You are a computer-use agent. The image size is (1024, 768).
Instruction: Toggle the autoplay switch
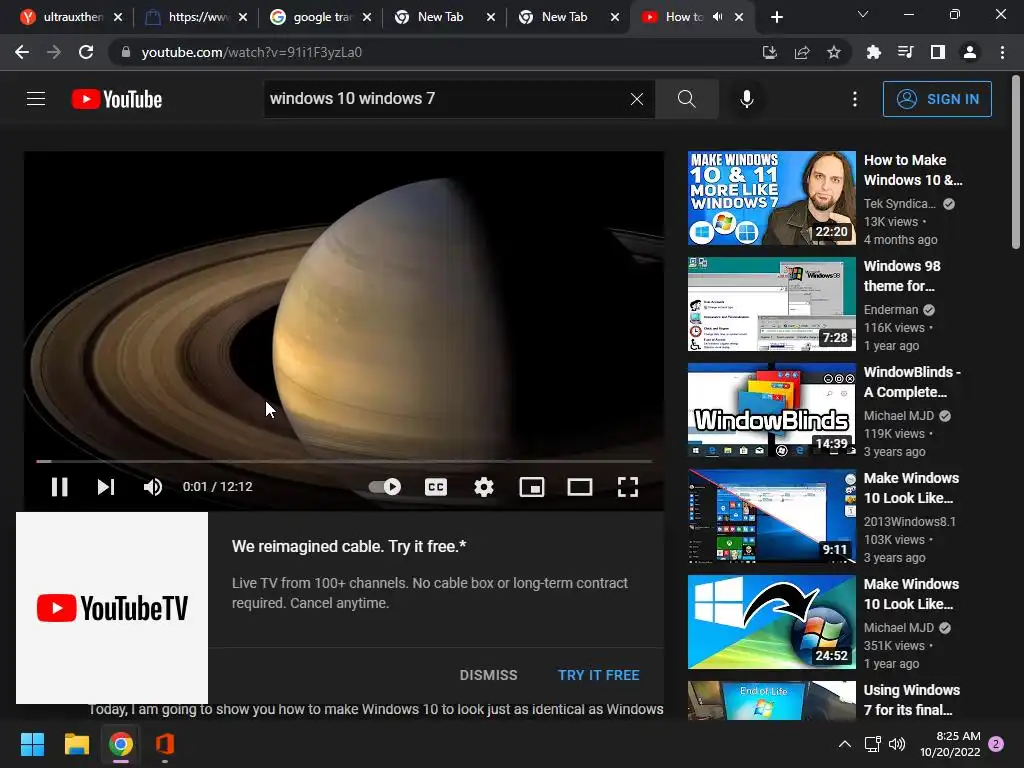(385, 487)
